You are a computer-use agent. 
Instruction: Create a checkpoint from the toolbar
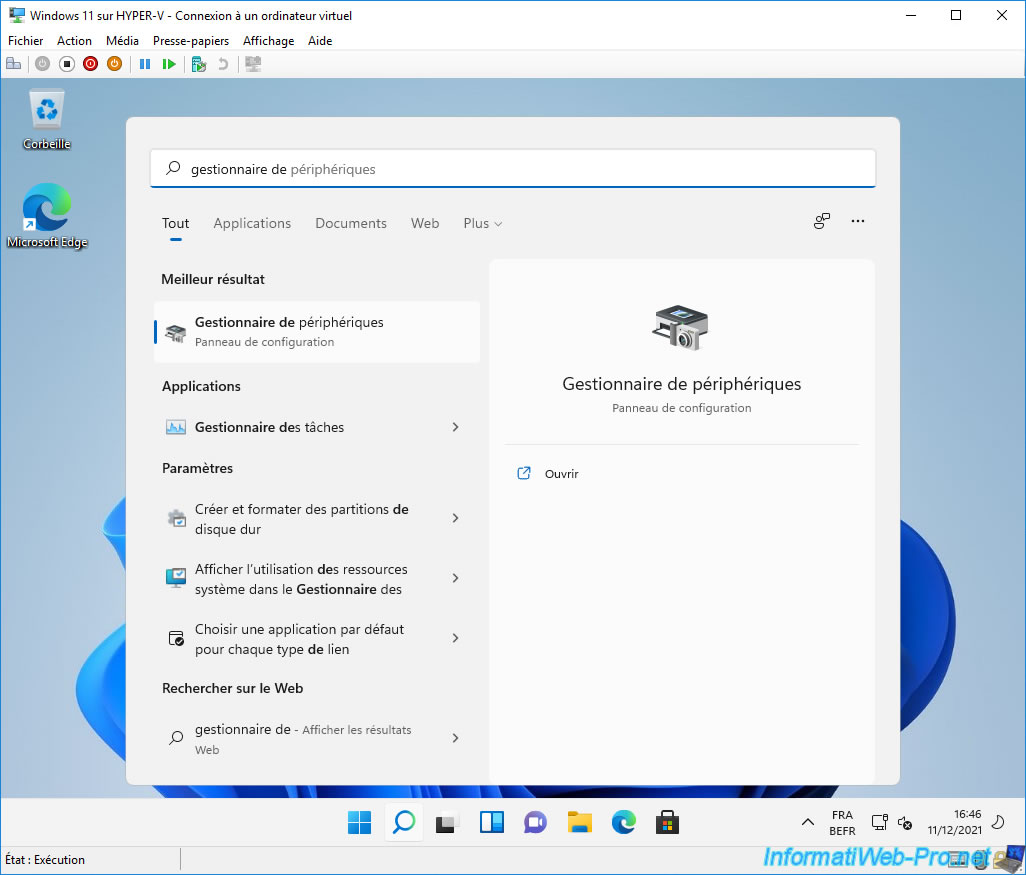click(x=199, y=64)
